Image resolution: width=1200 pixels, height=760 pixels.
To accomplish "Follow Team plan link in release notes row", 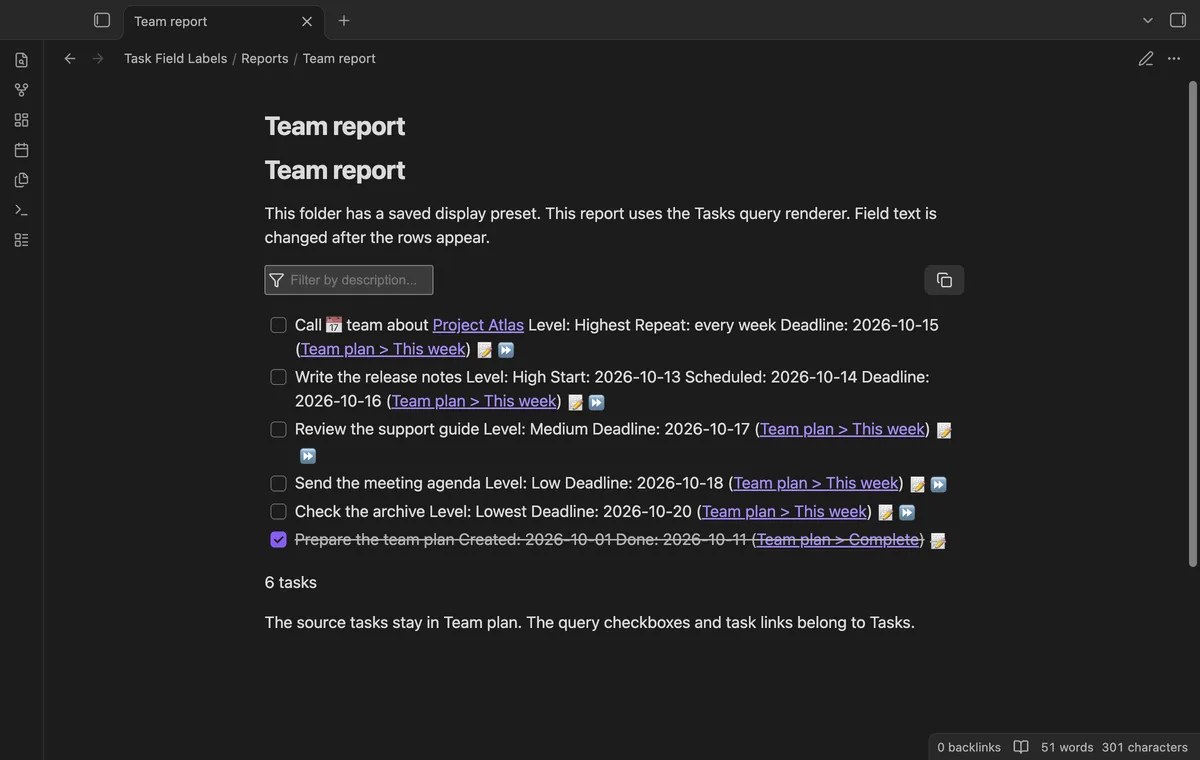I will pos(474,401).
